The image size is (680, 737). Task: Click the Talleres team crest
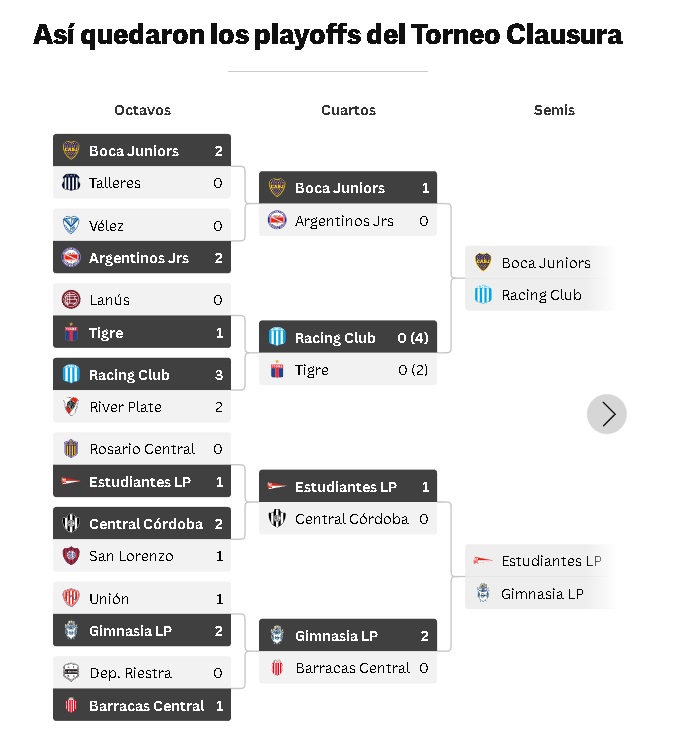[71, 183]
